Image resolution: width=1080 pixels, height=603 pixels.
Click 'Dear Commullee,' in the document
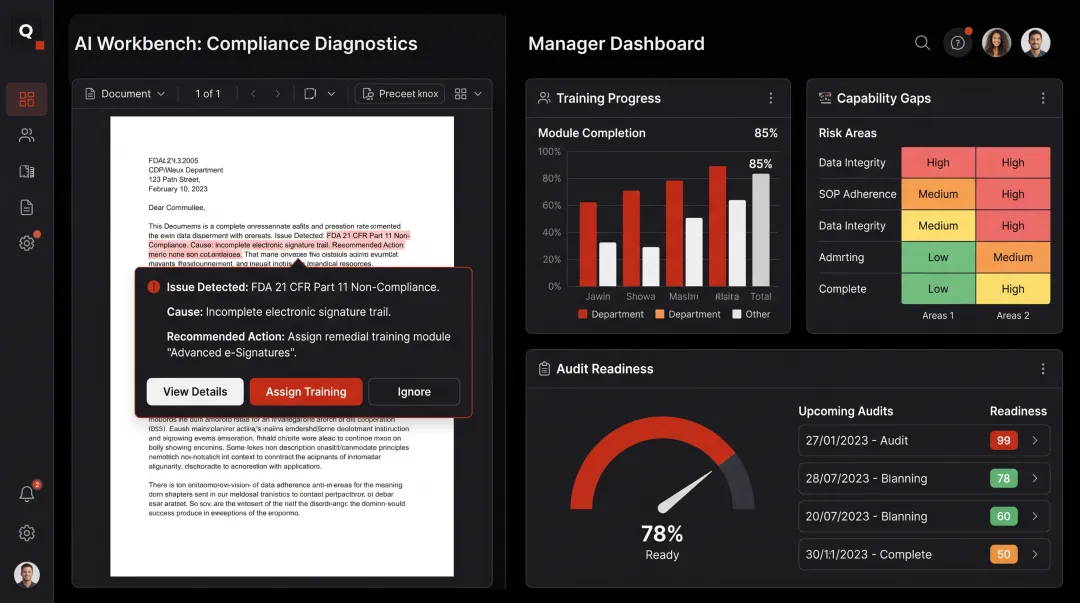[x=176, y=207]
